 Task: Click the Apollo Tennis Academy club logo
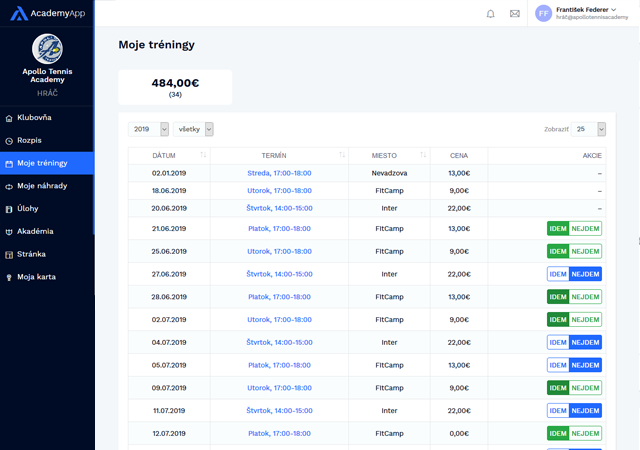pos(47,48)
